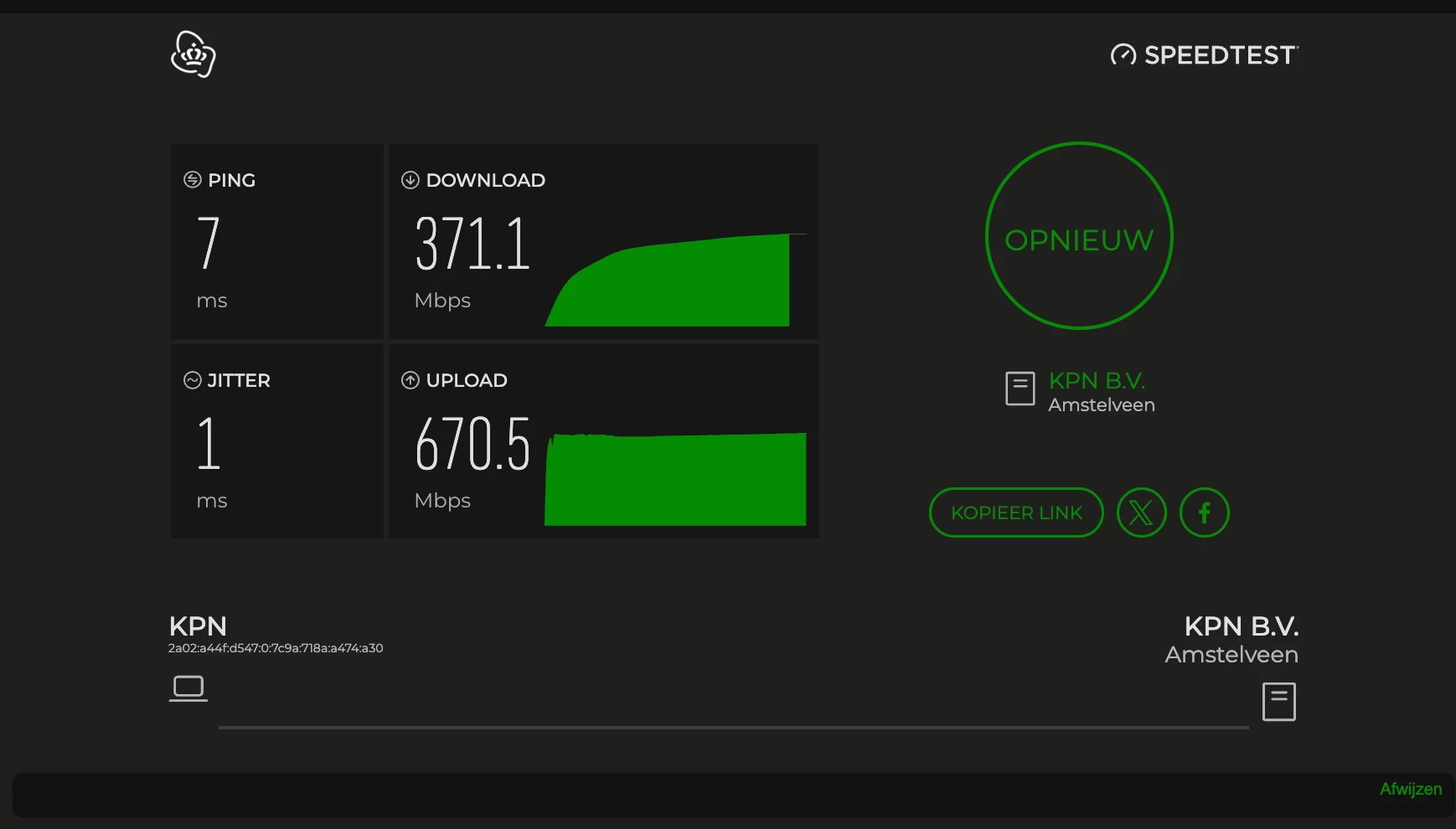Select the IPv6 address text

coord(276,648)
